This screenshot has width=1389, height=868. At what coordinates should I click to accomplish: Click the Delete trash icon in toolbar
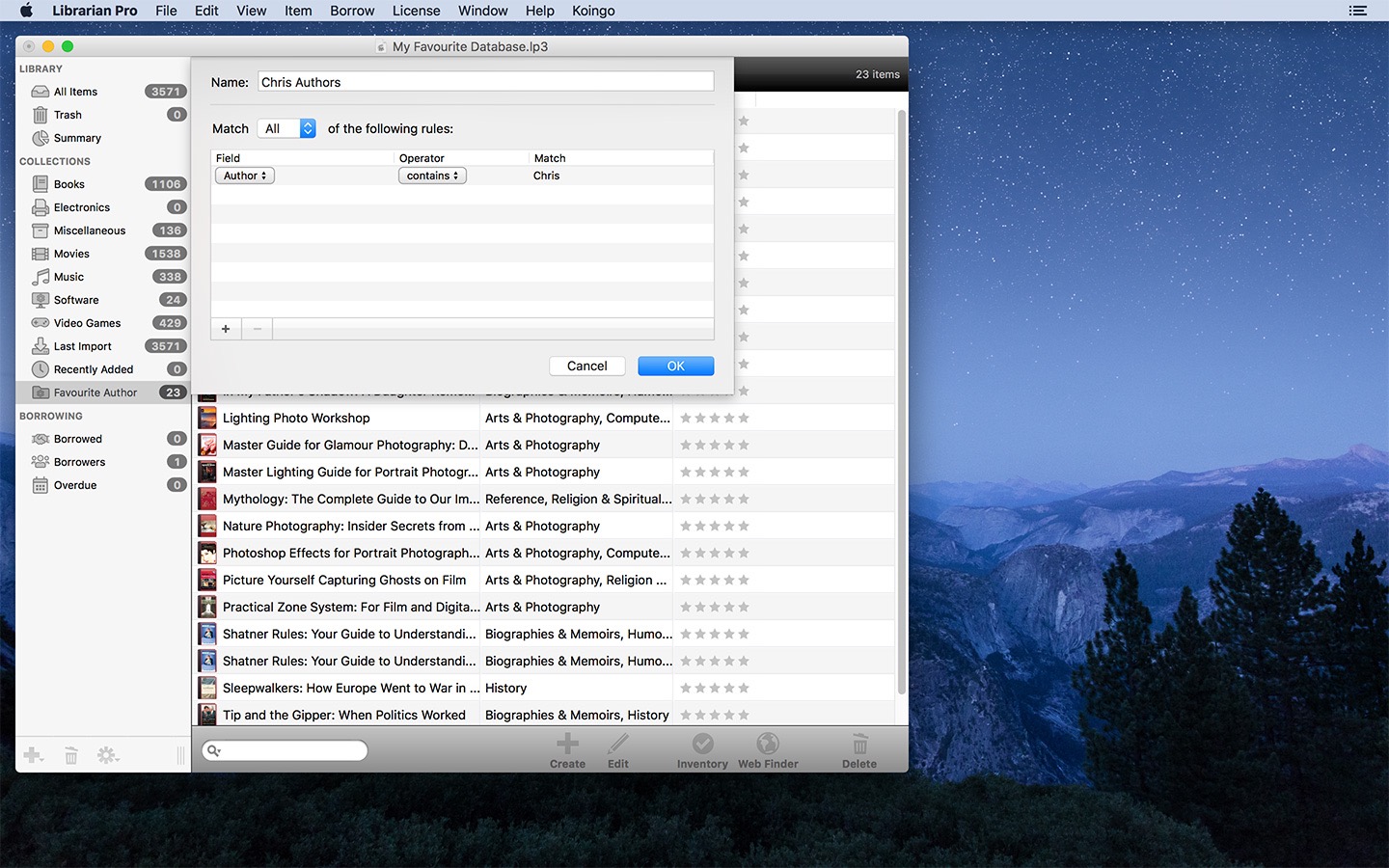click(859, 744)
